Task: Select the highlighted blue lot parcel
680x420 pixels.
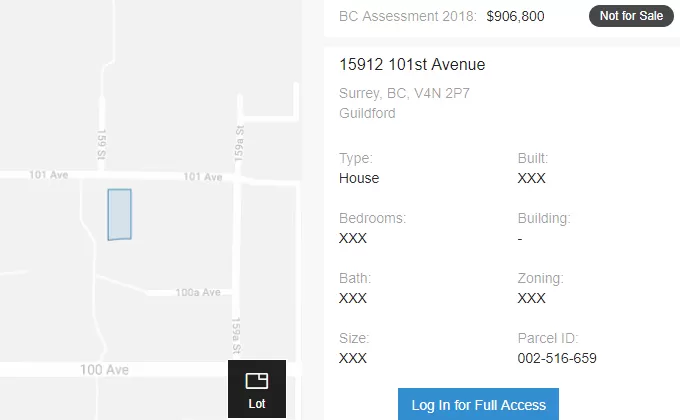Action: (120, 214)
